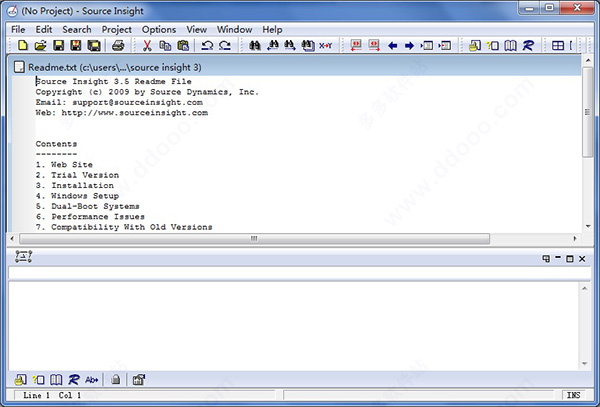The height and width of the screenshot is (407, 600).
Task: Minimize the context window panel
Action: click(558, 258)
